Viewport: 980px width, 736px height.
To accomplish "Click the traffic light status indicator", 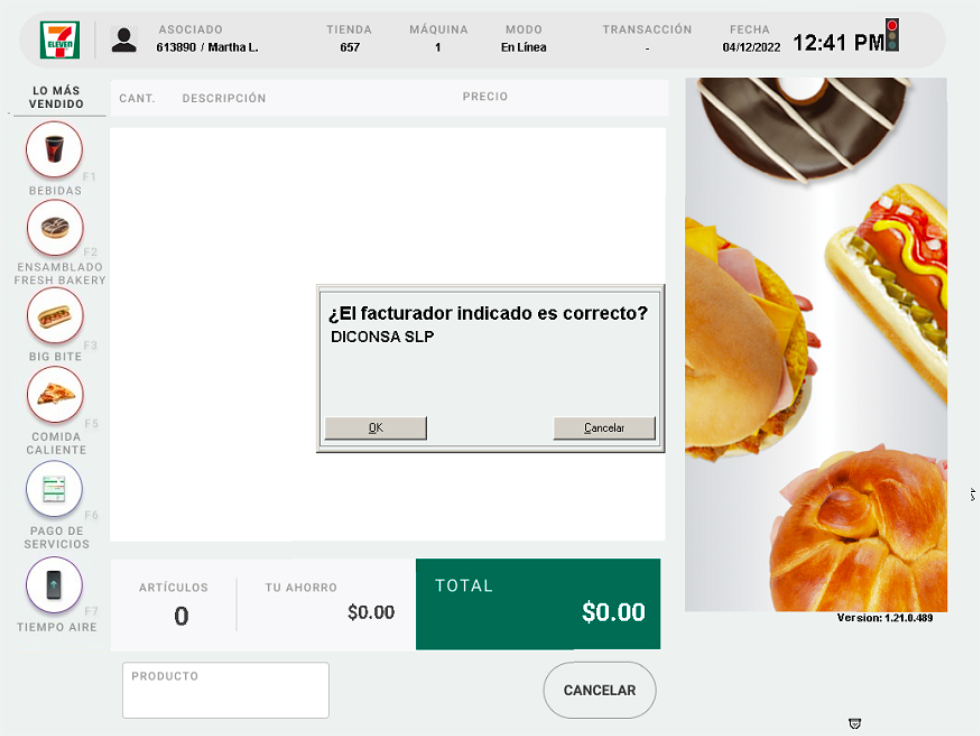I will point(892,34).
